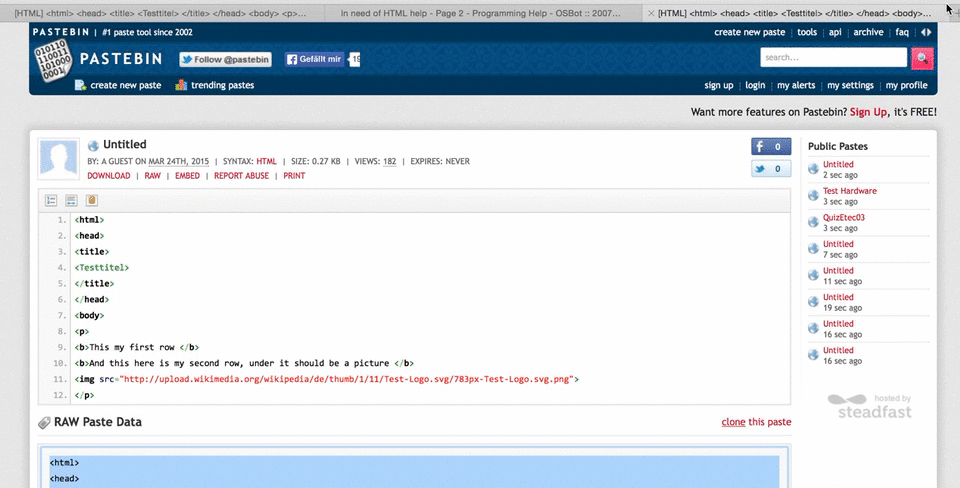Image resolution: width=960 pixels, height=488 pixels.
Task: Open the tools menu link
Action: (x=807, y=32)
